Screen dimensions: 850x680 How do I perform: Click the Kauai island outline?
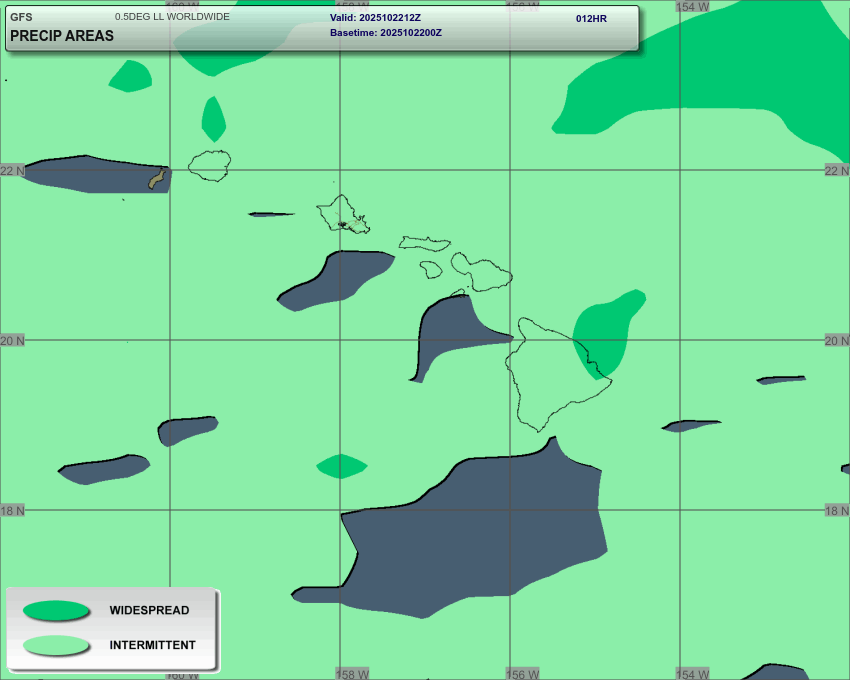click(x=210, y=165)
